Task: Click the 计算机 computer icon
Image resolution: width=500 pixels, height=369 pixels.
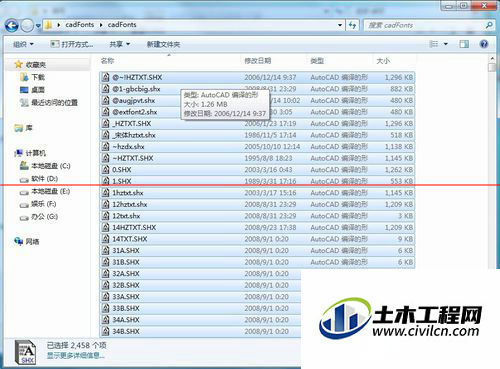Action: point(19,153)
